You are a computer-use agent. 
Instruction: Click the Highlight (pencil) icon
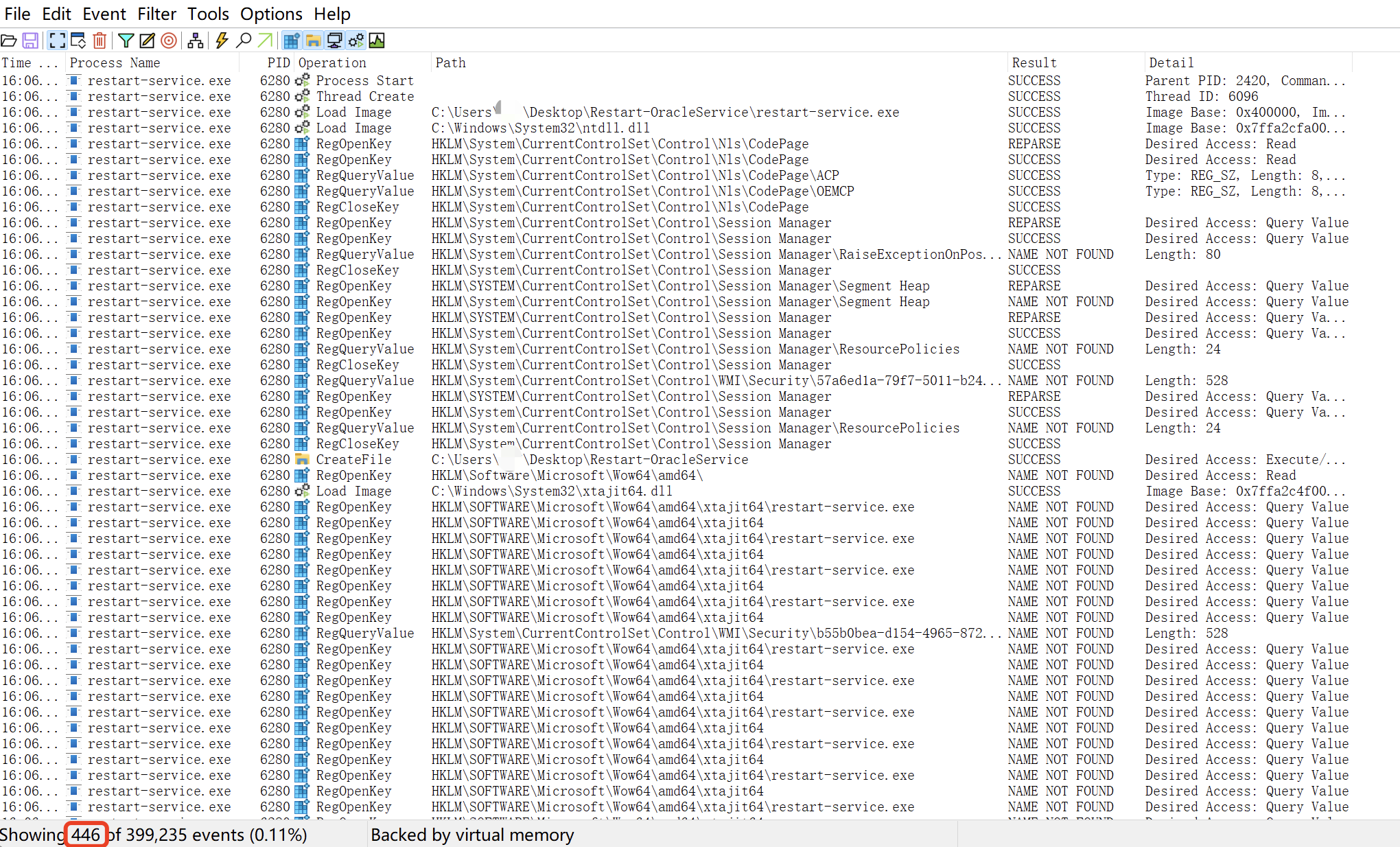(x=147, y=41)
